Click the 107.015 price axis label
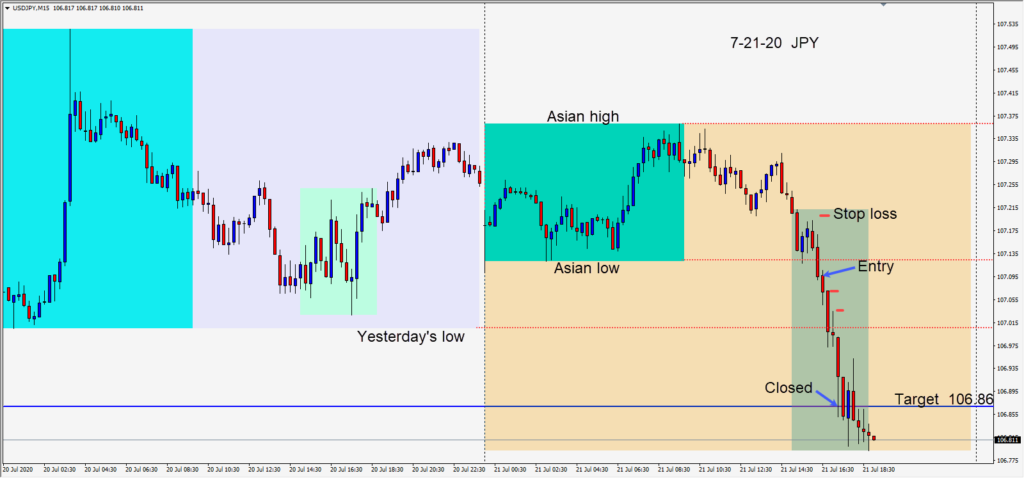The image size is (1024, 478). pyautogui.click(x=1005, y=323)
